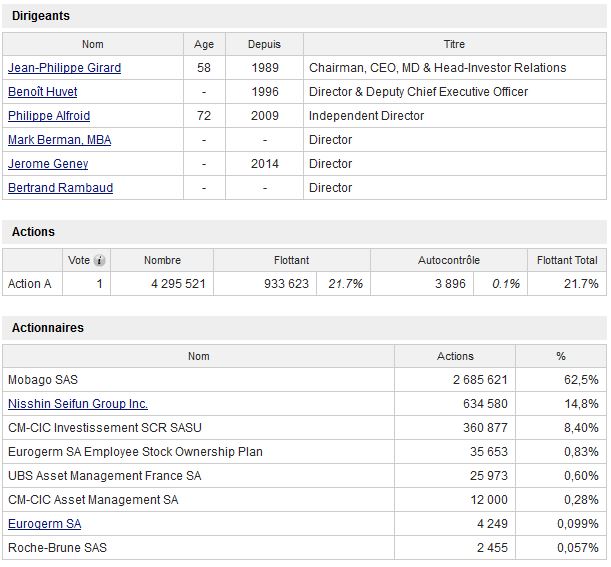
Task: Open the Jerome Geney link
Action: (48, 164)
